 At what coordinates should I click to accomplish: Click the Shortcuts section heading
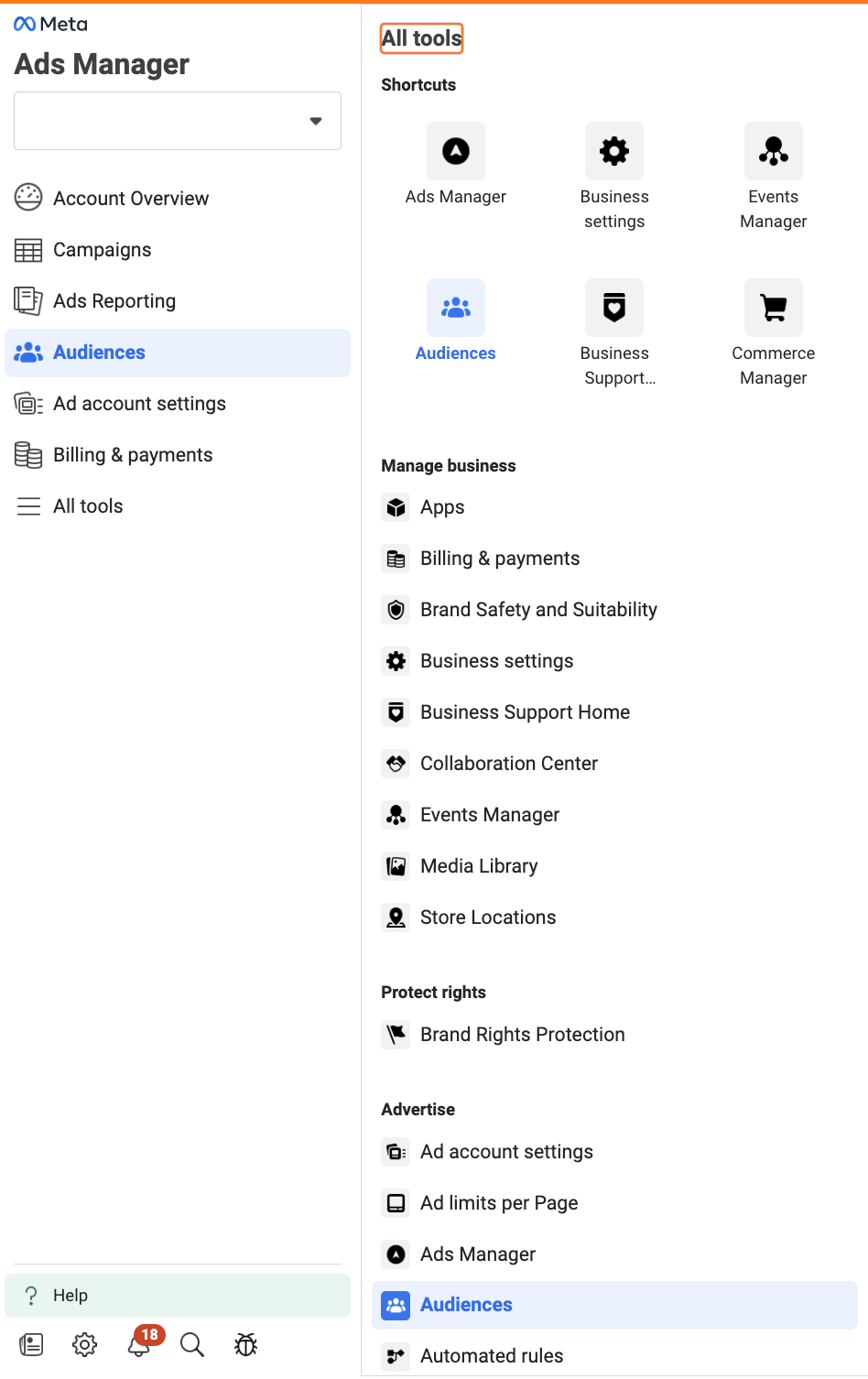pyautogui.click(x=418, y=85)
